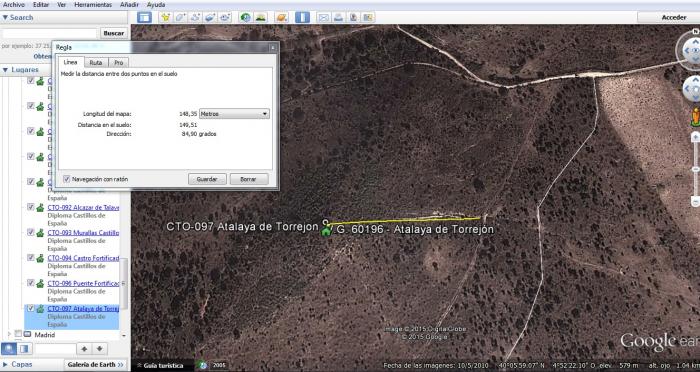
Task: Email the view using the envelope icon
Action: pos(323,17)
